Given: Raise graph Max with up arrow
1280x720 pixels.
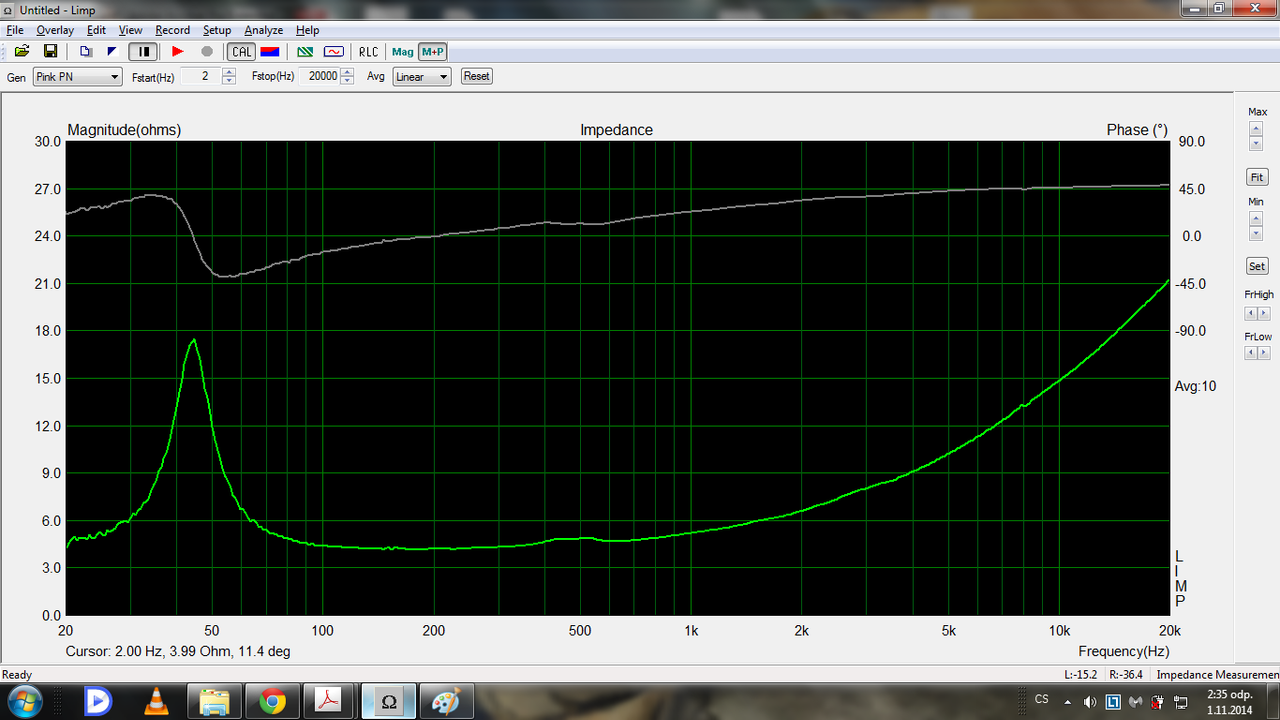Looking at the screenshot, I should 1256,128.
